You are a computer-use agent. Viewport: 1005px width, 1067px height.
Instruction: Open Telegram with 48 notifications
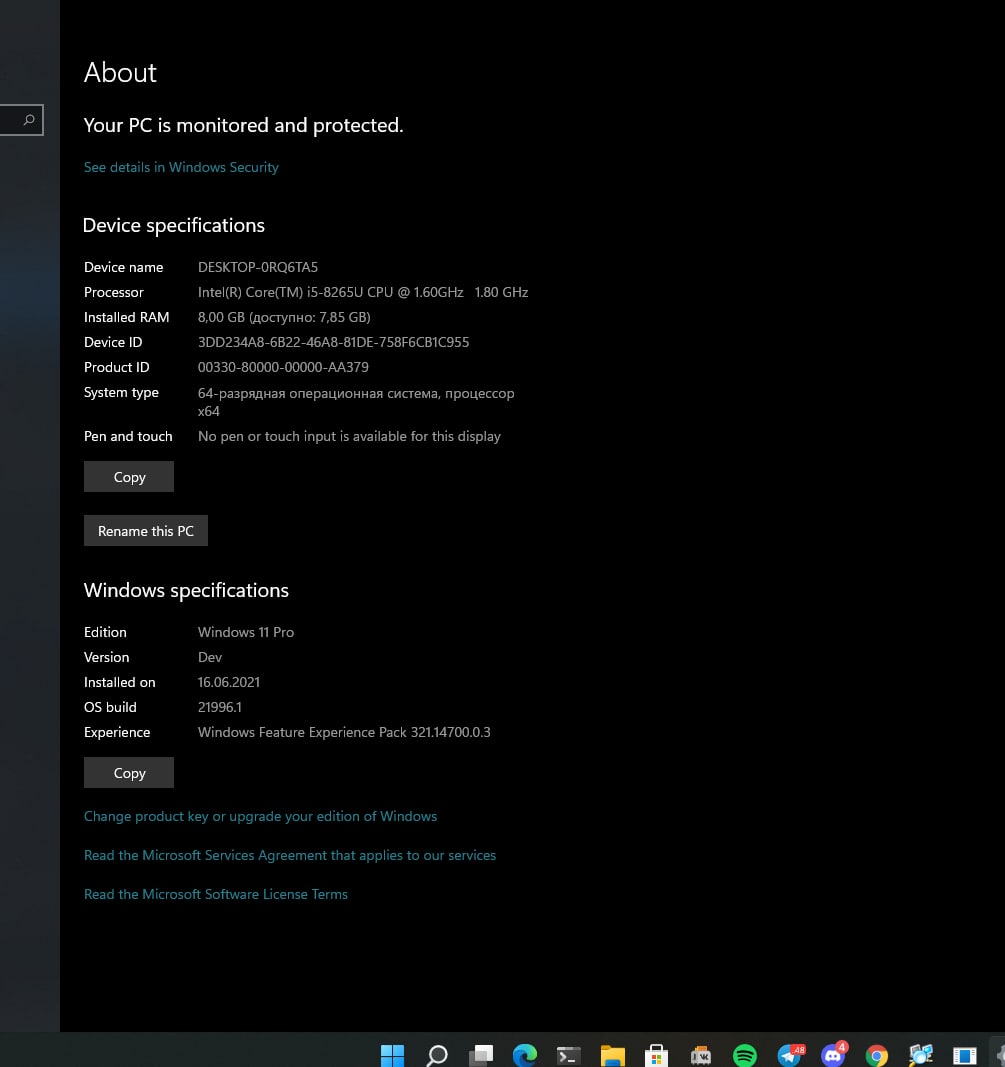tap(790, 1055)
